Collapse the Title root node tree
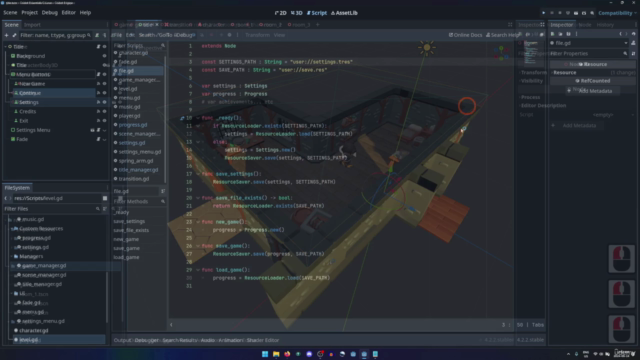 6,47
